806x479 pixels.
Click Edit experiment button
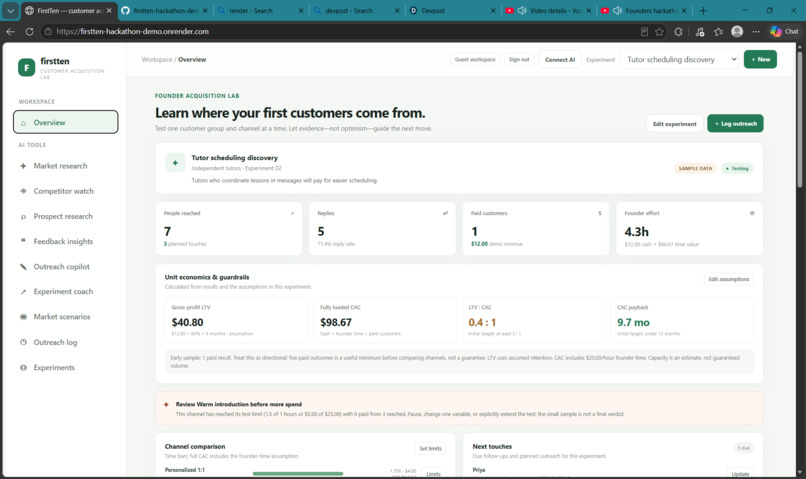(x=674, y=124)
